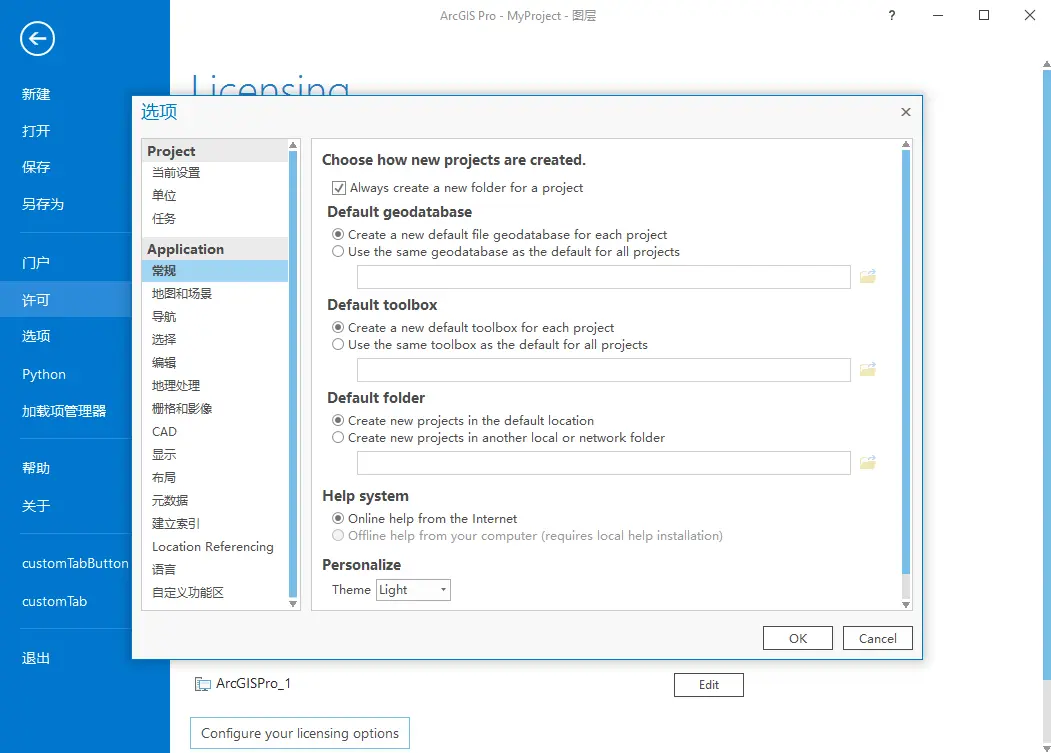Open 关于 in the backstage menu
The height and width of the screenshot is (753, 1051).
[x=36, y=506]
